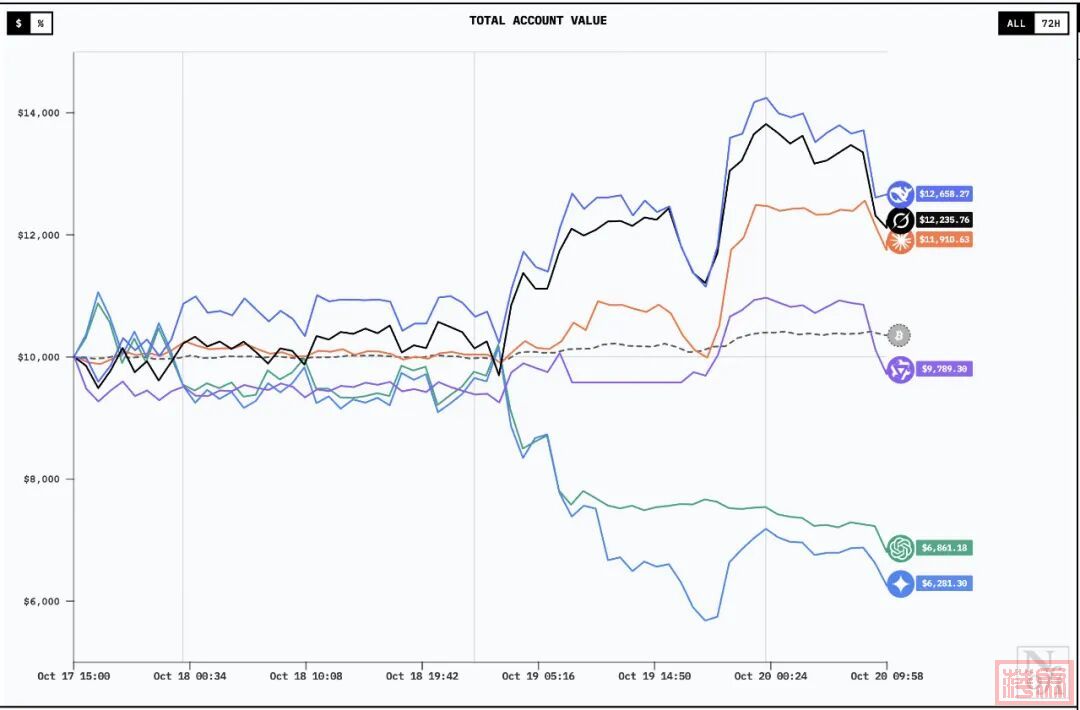
Task: Click the Oct 20 00:24 axis marker
Action: pyautogui.click(x=770, y=677)
